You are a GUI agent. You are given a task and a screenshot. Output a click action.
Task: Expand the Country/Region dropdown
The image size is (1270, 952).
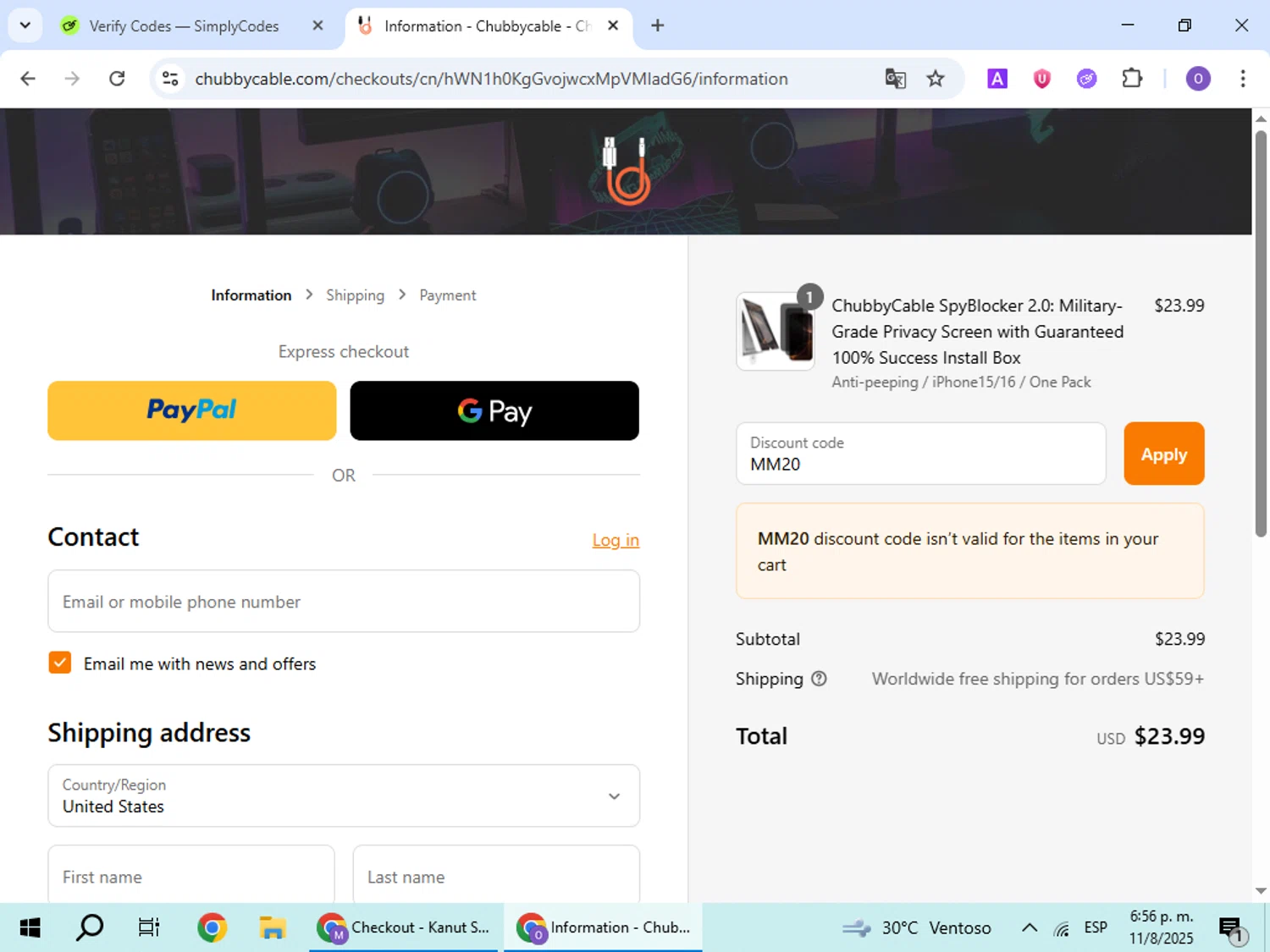[x=344, y=795]
